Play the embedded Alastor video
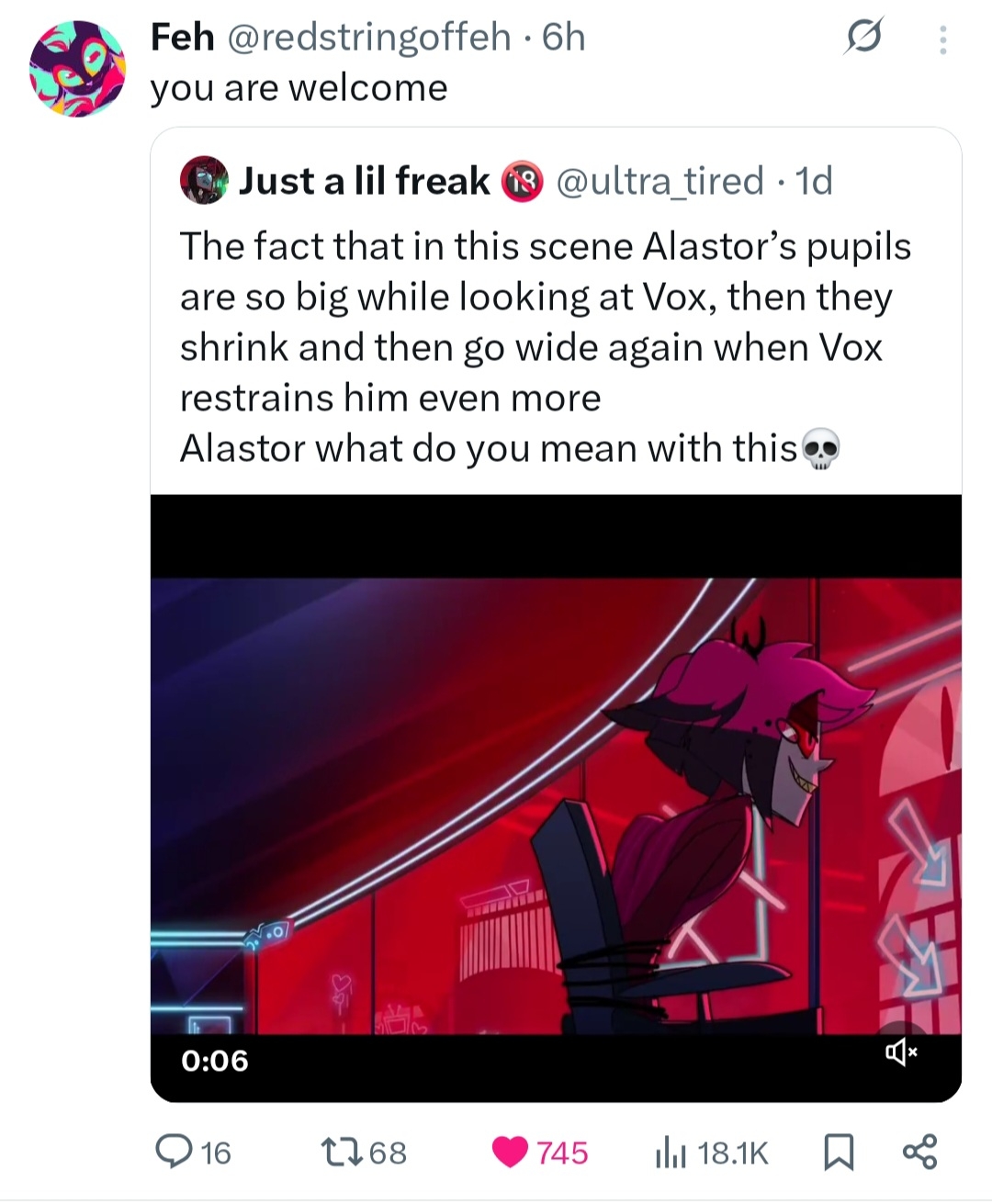Screen dimensions: 992x1204 555,797
